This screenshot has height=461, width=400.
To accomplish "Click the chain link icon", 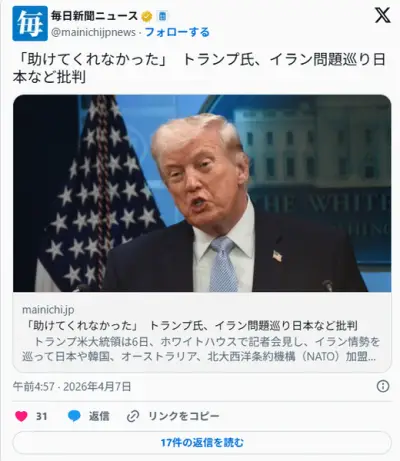I will click(133, 416).
